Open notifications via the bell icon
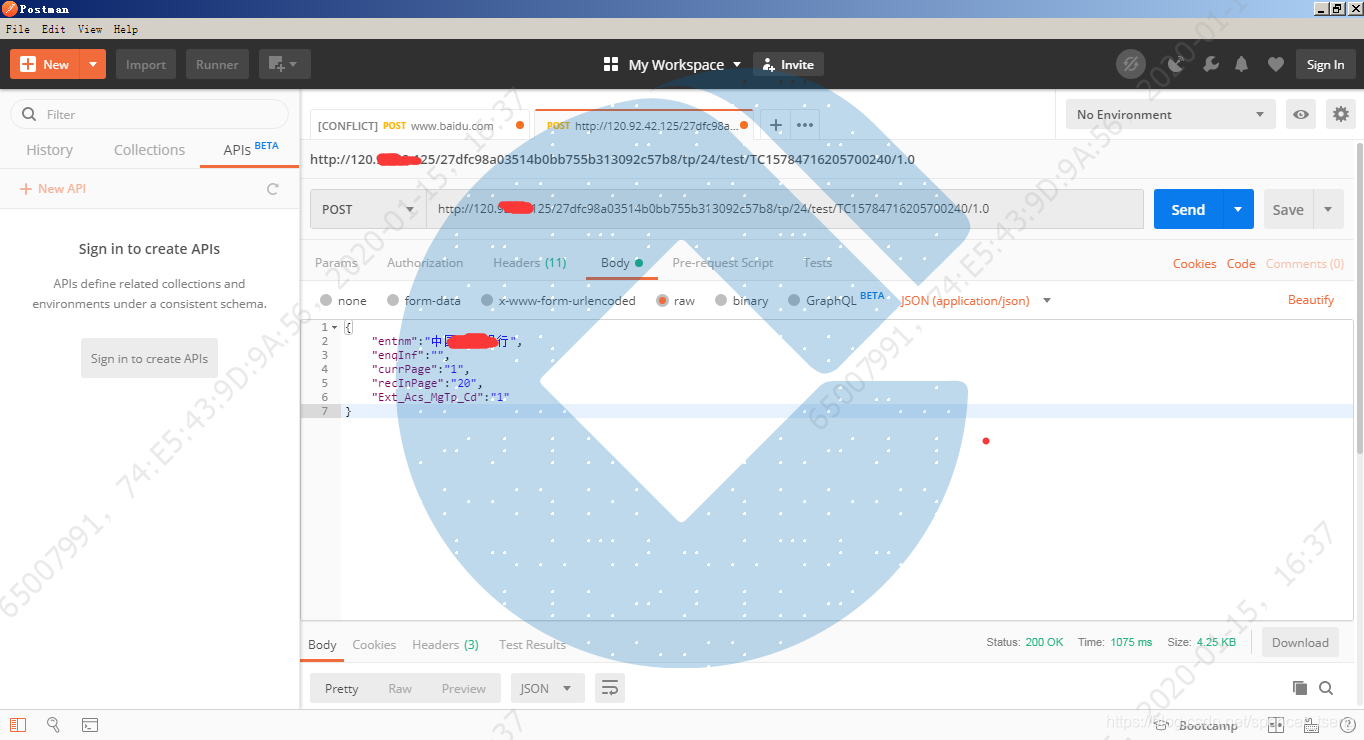 (x=1241, y=63)
